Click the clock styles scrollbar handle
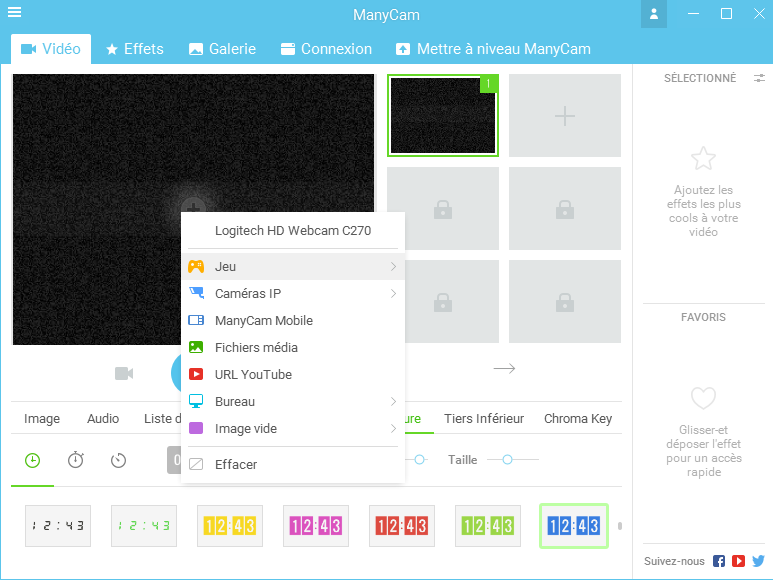Image resolution: width=773 pixels, height=580 pixels. (620, 526)
